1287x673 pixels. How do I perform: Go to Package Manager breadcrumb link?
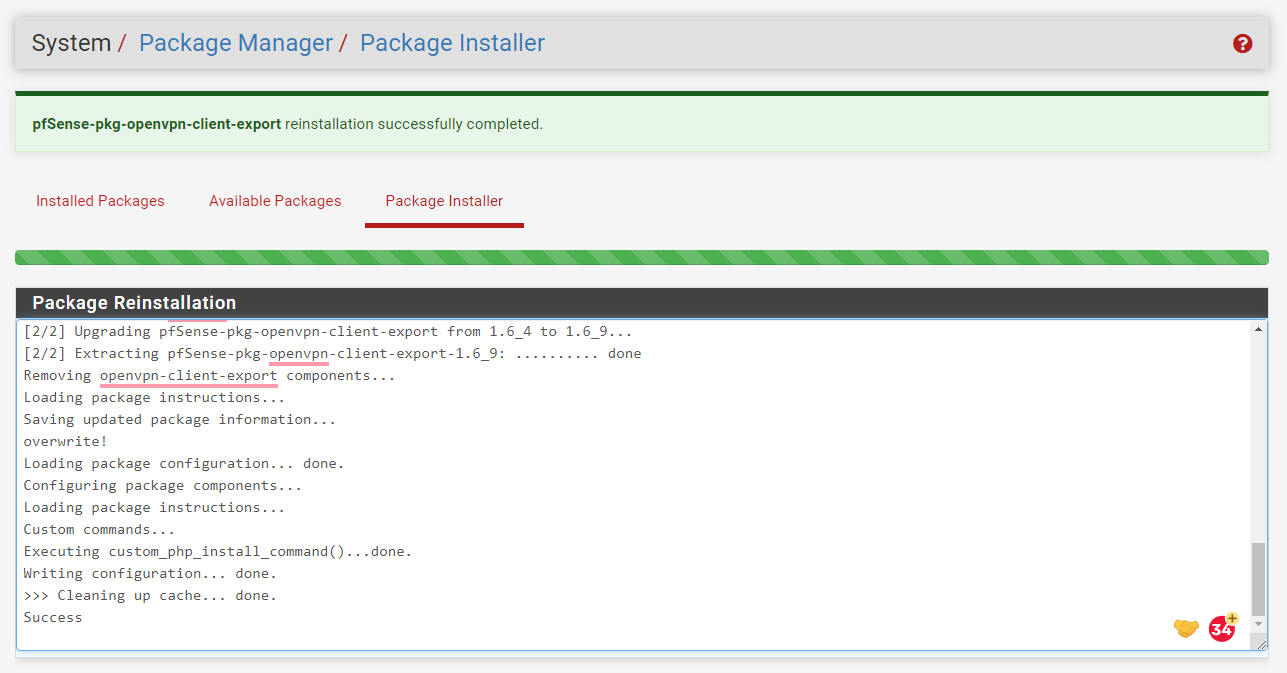coord(236,43)
